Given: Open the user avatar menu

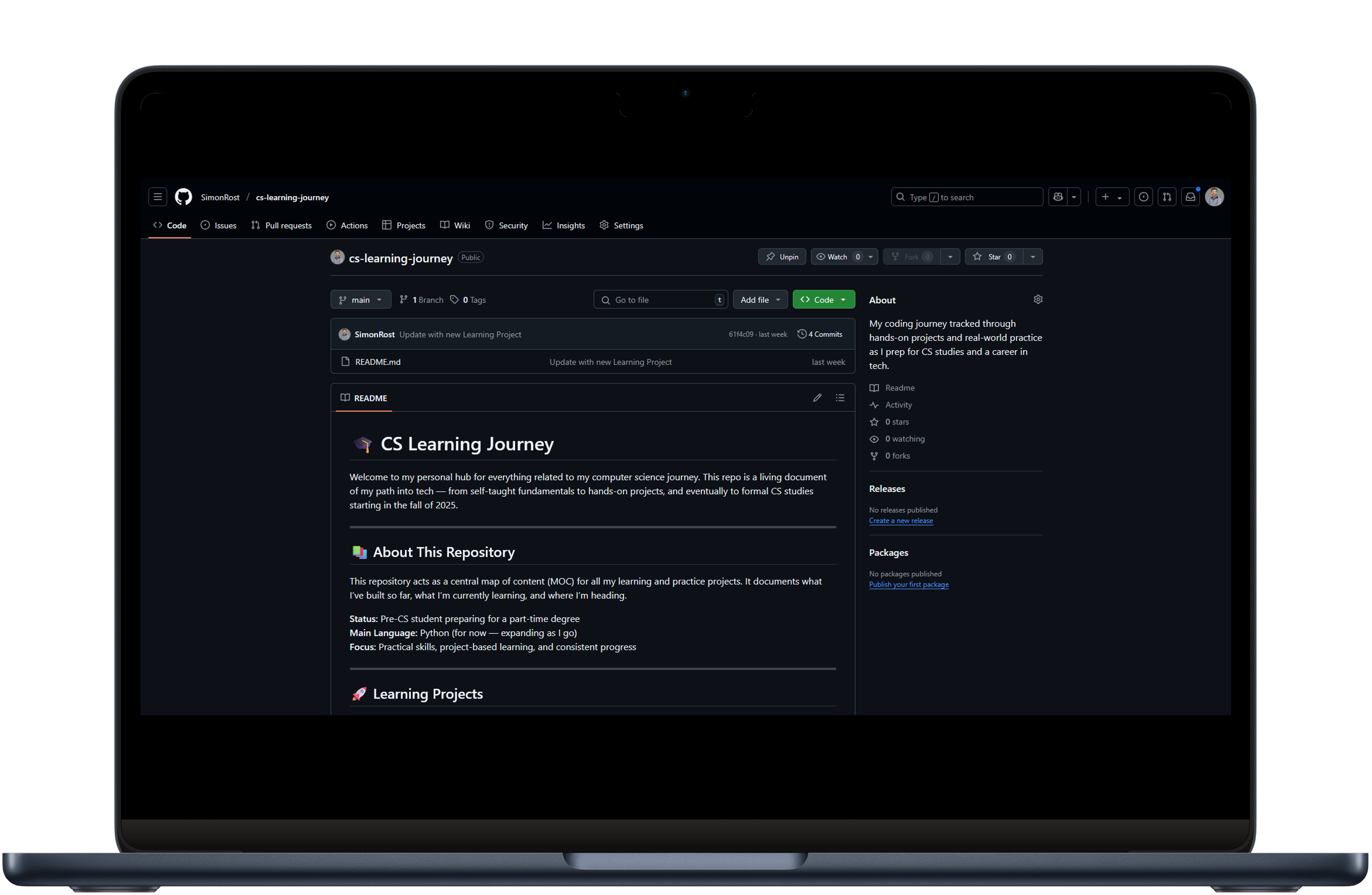Looking at the screenshot, I should [x=1215, y=197].
